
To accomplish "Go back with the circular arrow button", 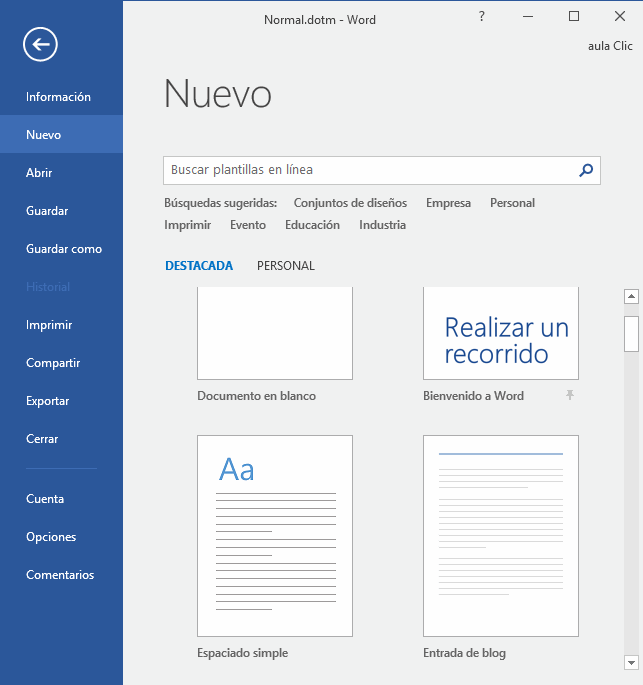I will pyautogui.click(x=40, y=44).
